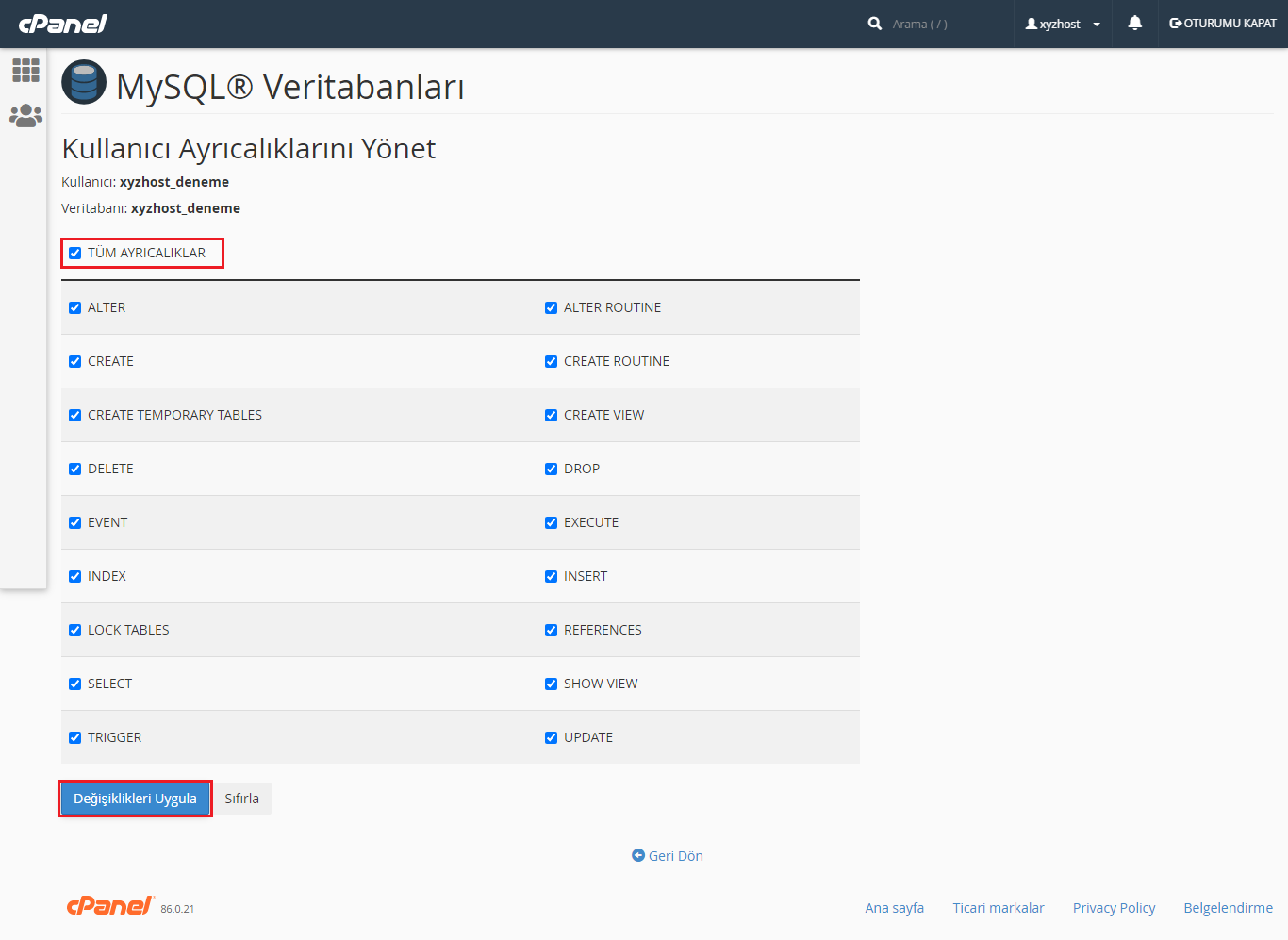The width and height of the screenshot is (1288, 940).
Task: Expand the xyzhost user dropdown
Action: coord(1063,24)
